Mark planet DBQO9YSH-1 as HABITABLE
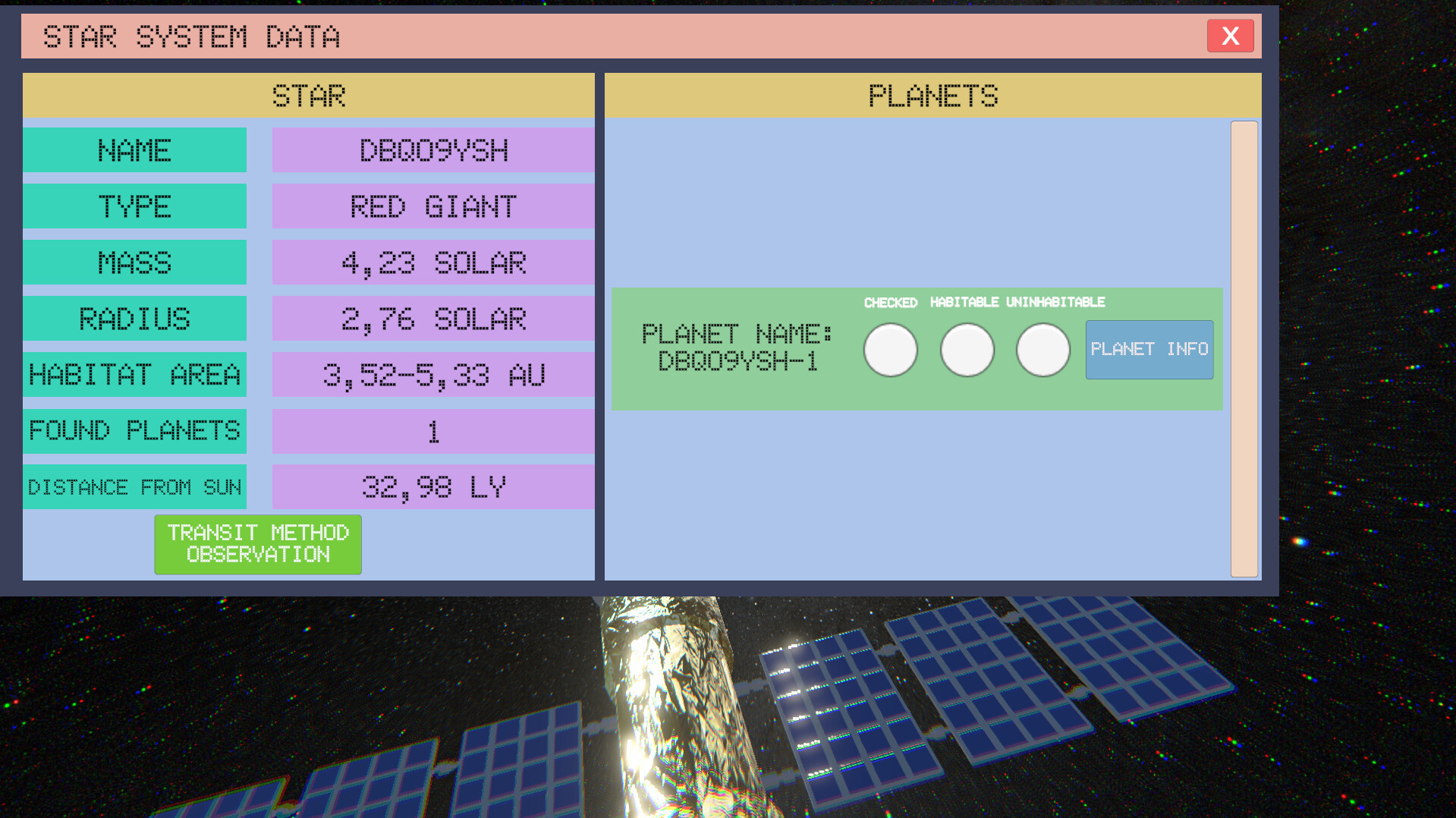This screenshot has width=1456, height=818. coord(967,350)
